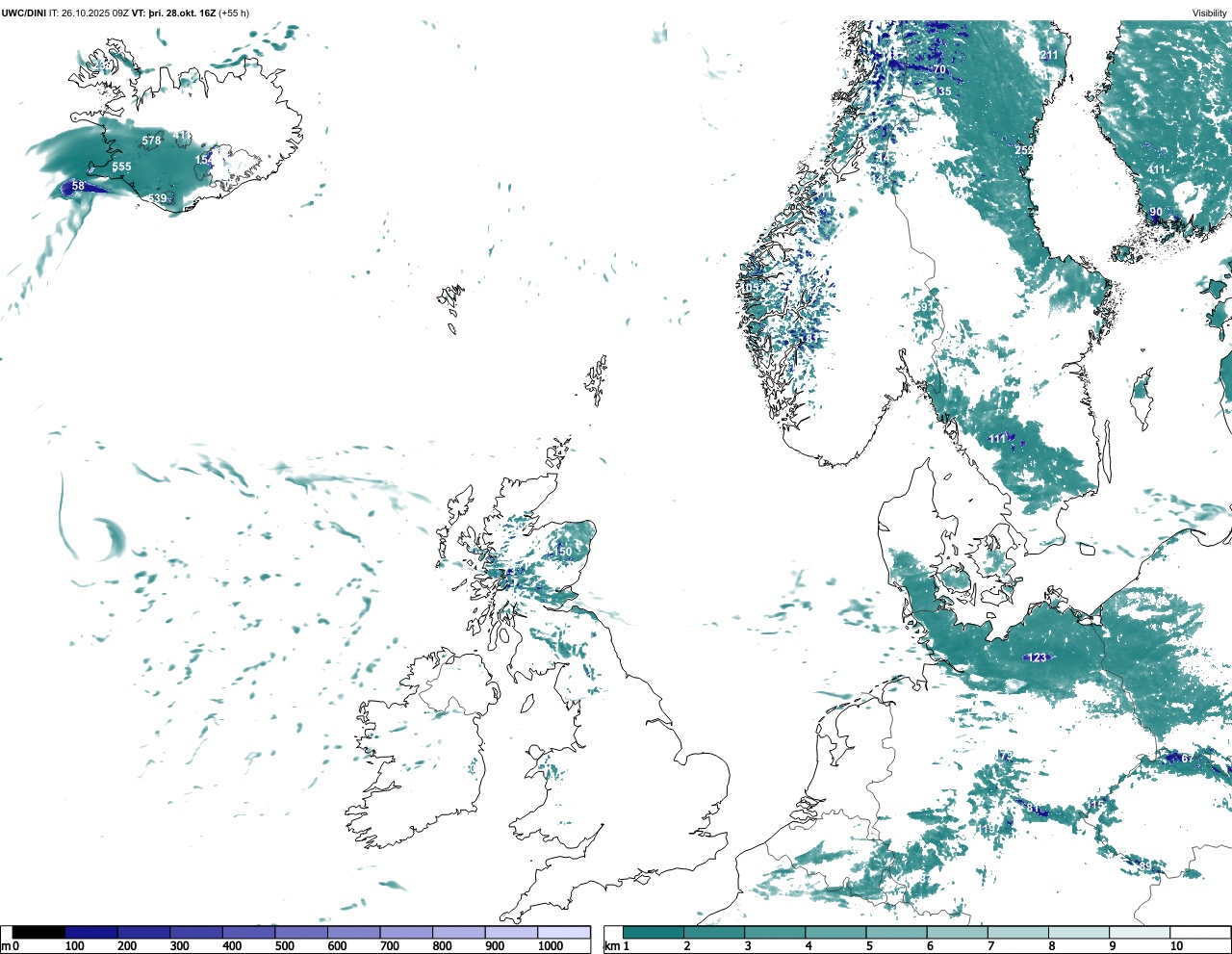Image resolution: width=1232 pixels, height=954 pixels.
Task: Click the valid time 'þri. 28.okt. 16Z'
Action: pyautogui.click(x=183, y=13)
